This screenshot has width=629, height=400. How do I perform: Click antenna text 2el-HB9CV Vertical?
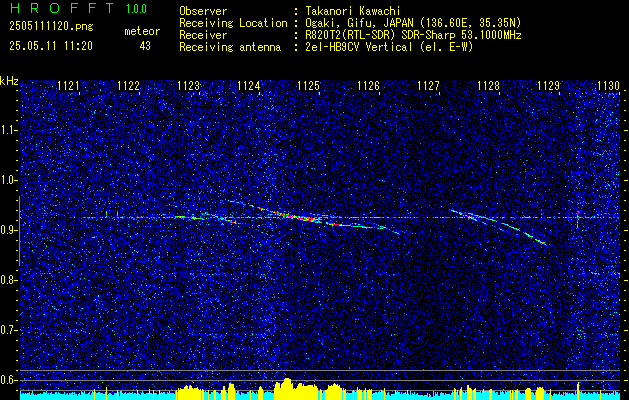tap(359, 47)
